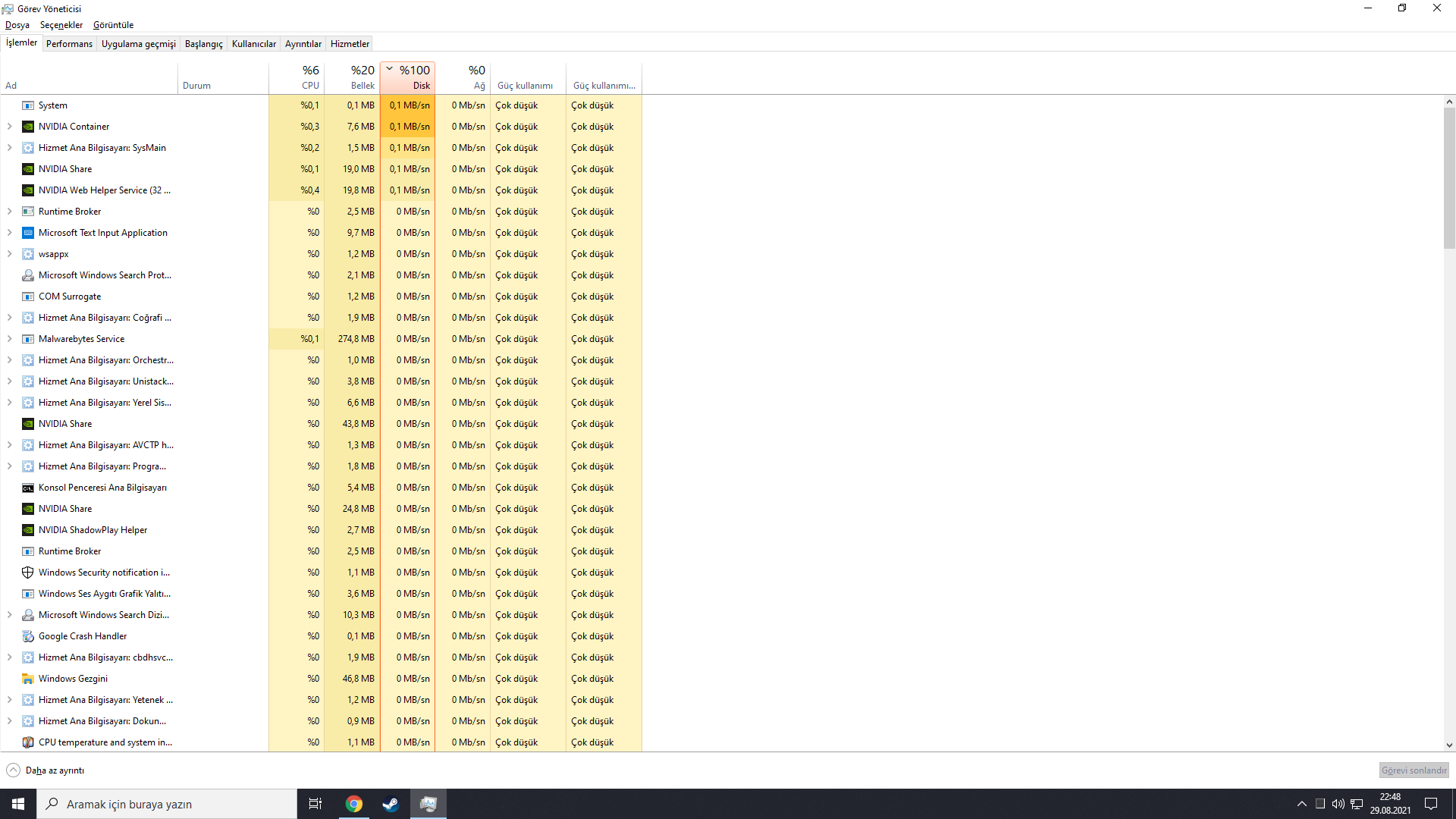This screenshot has width=1456, height=819.
Task: Click the taskbar search field
Action: 167,803
